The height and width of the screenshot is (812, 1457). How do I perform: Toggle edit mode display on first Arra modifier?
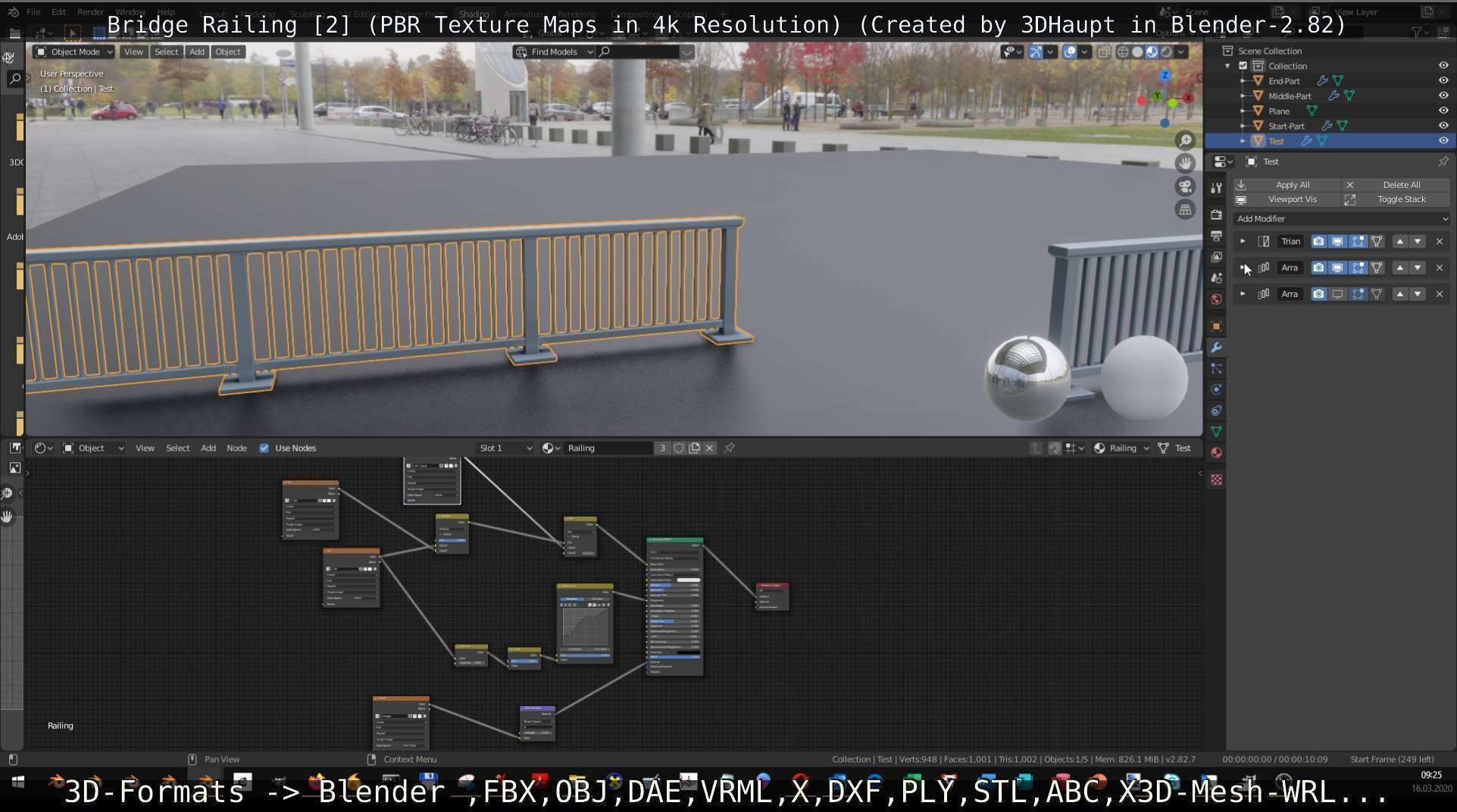click(1357, 268)
